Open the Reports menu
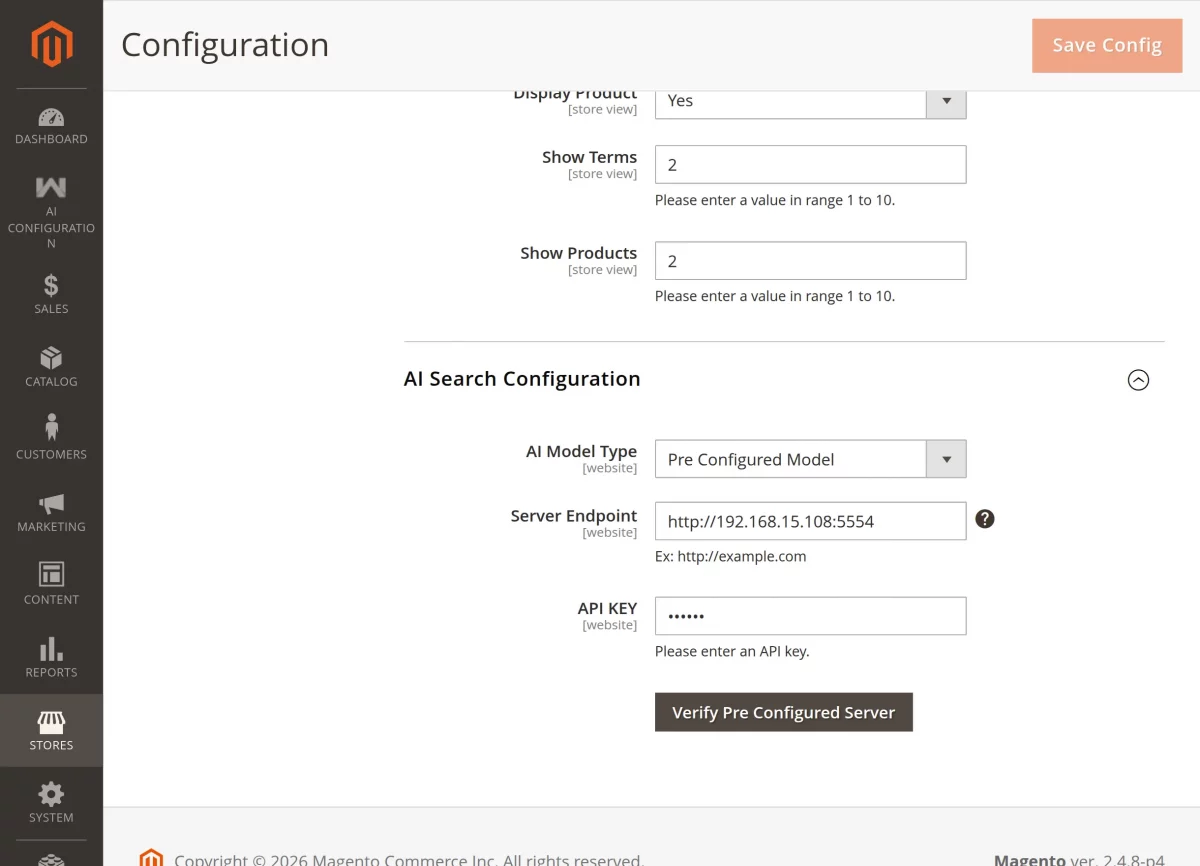 click(x=51, y=658)
